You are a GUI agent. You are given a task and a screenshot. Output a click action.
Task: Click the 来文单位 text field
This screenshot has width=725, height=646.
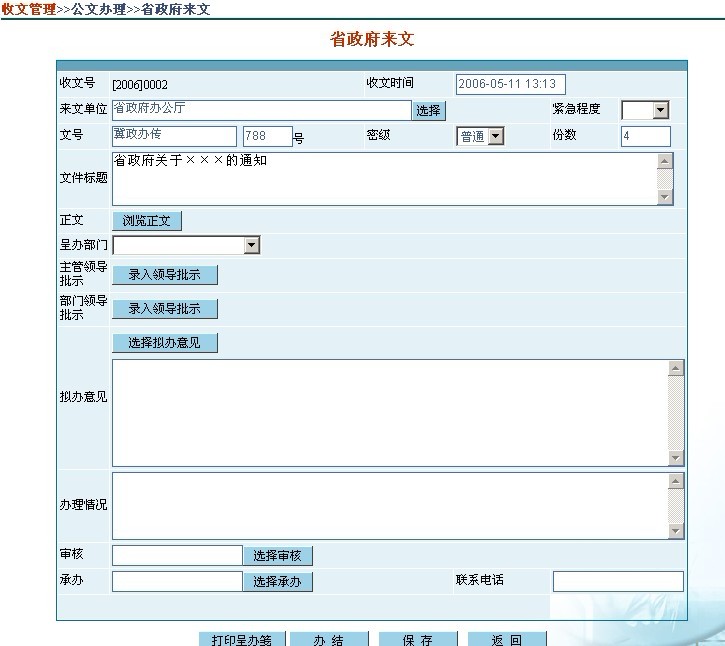pyautogui.click(x=262, y=111)
